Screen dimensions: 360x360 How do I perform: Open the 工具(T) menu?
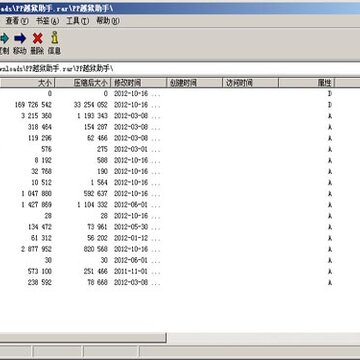77,21
